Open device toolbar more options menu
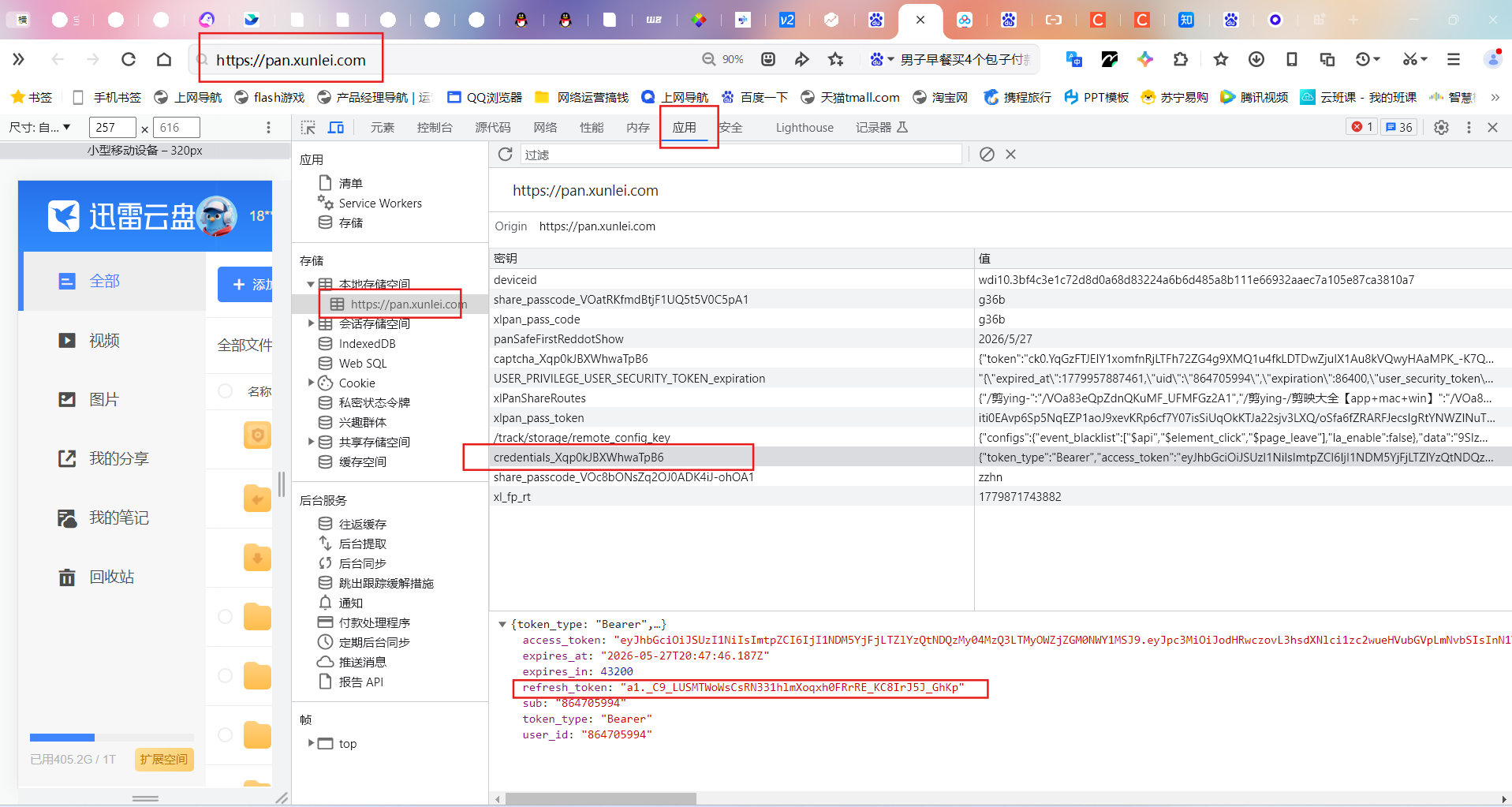This screenshot has width=1512, height=807. click(x=268, y=127)
